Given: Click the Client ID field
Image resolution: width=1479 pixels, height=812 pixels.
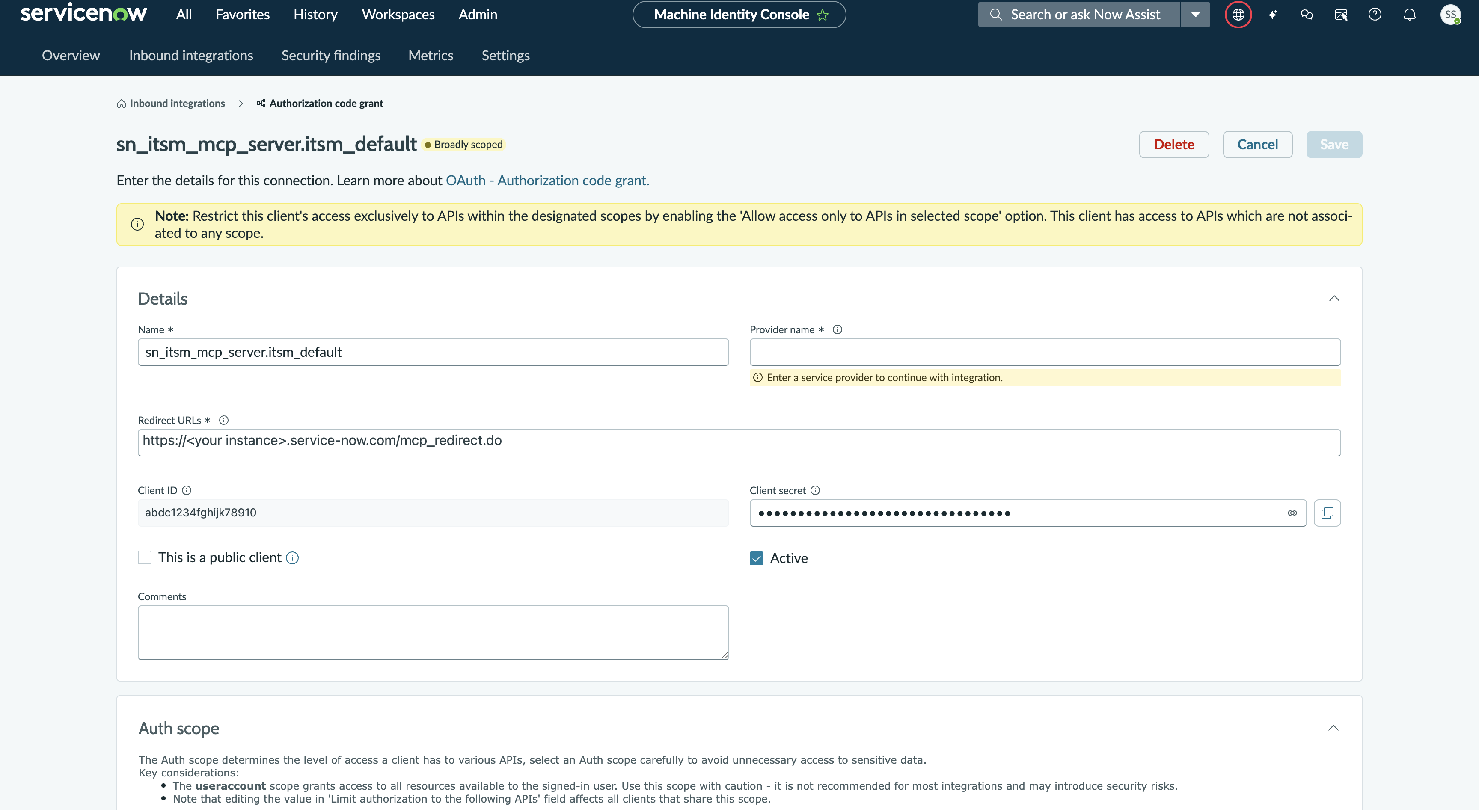Looking at the screenshot, I should pyautogui.click(x=434, y=514).
